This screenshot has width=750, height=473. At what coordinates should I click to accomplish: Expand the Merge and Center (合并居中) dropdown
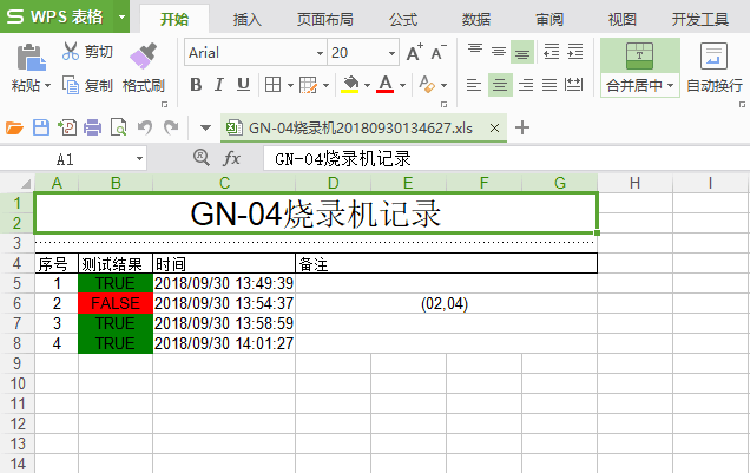pos(670,86)
